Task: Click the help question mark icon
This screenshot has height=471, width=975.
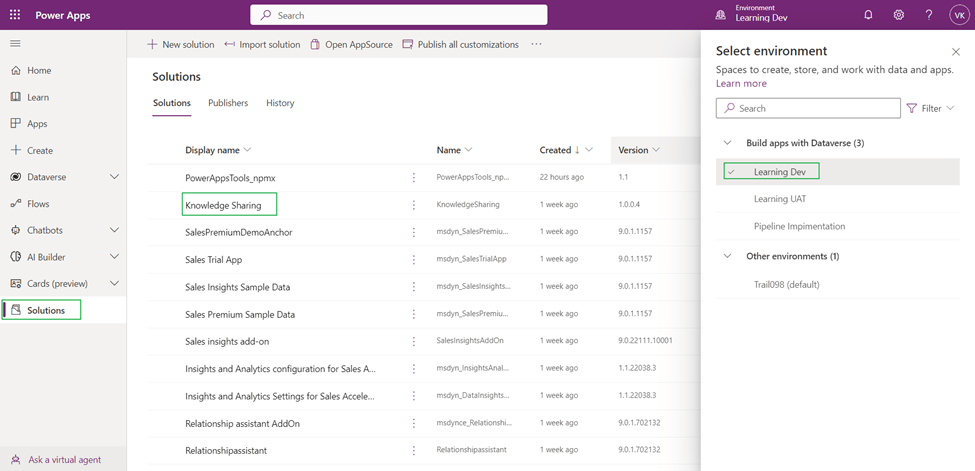Action: pyautogui.click(x=928, y=15)
